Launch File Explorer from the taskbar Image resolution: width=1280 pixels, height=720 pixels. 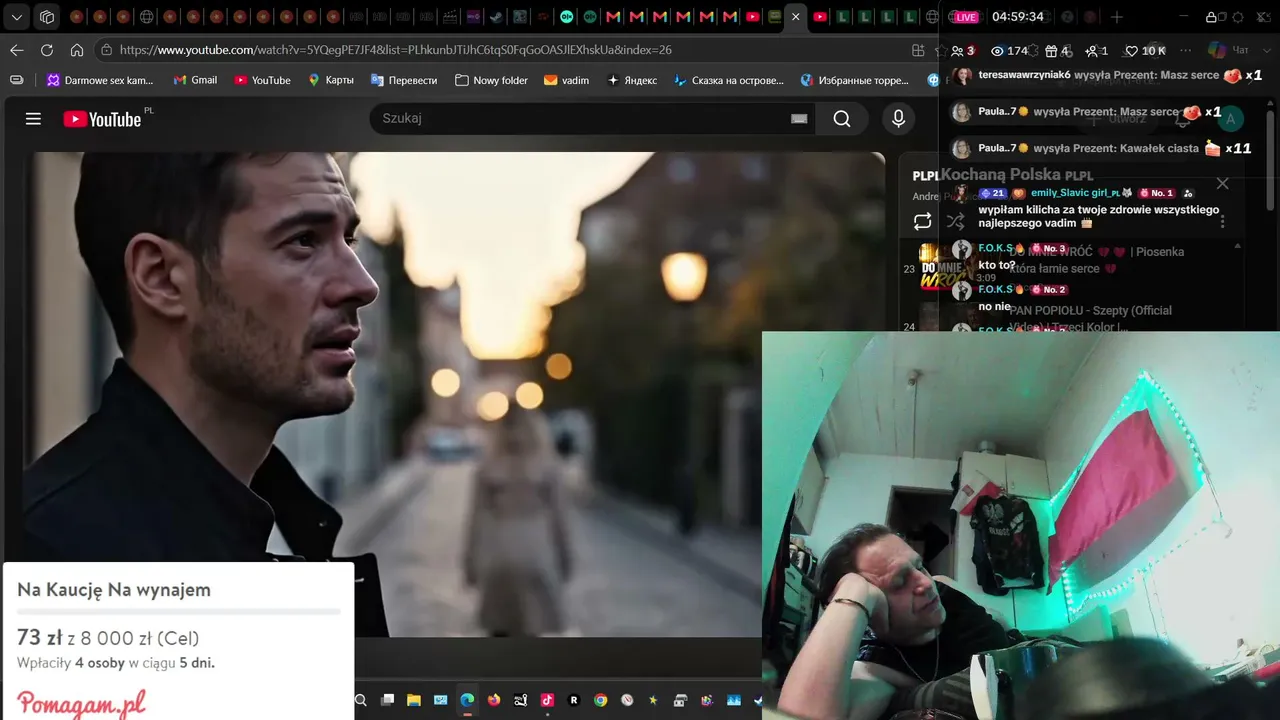tap(414, 700)
